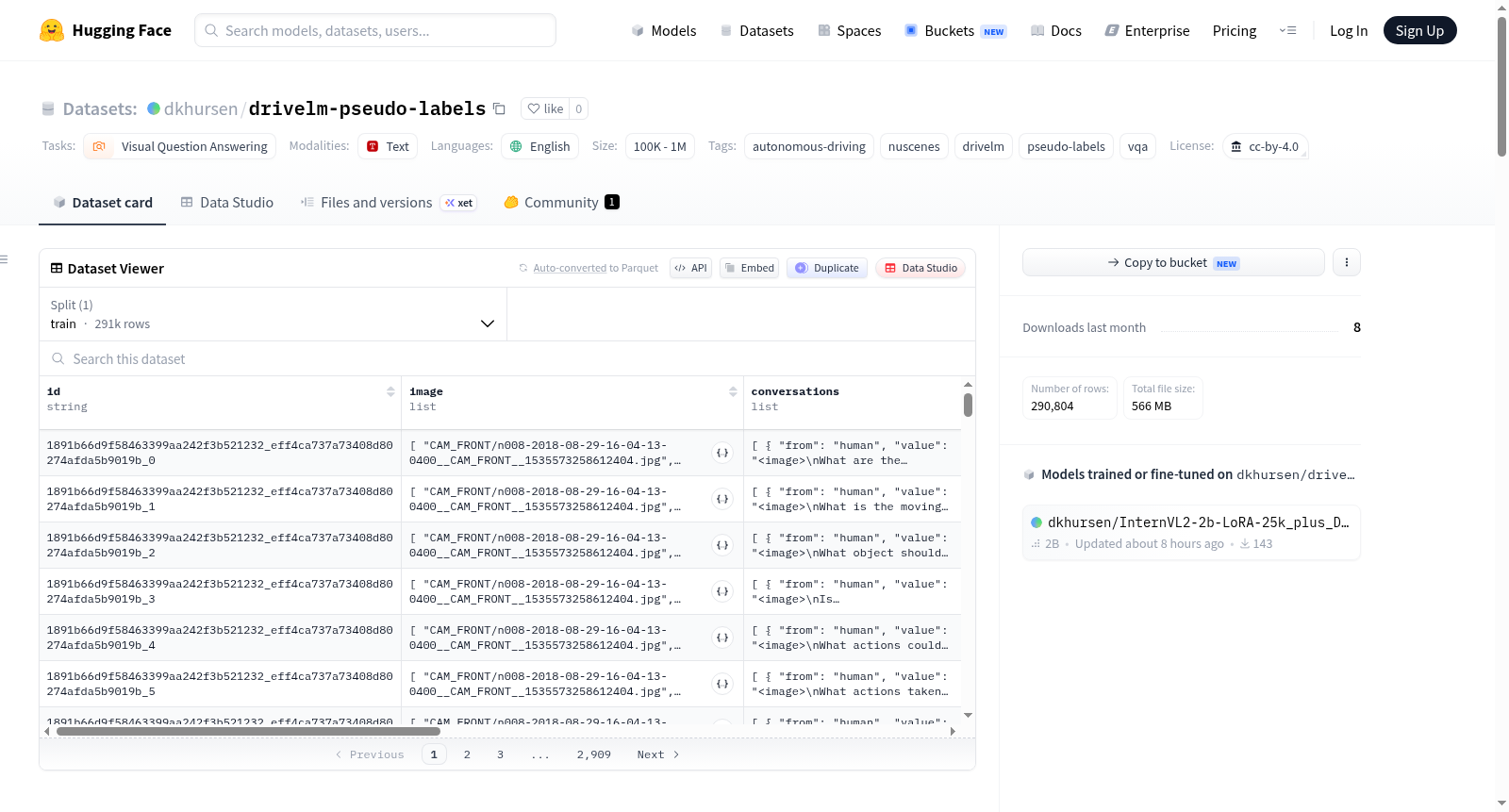This screenshot has height=812, width=1509.
Task: Click the English language tag
Action: (x=539, y=146)
